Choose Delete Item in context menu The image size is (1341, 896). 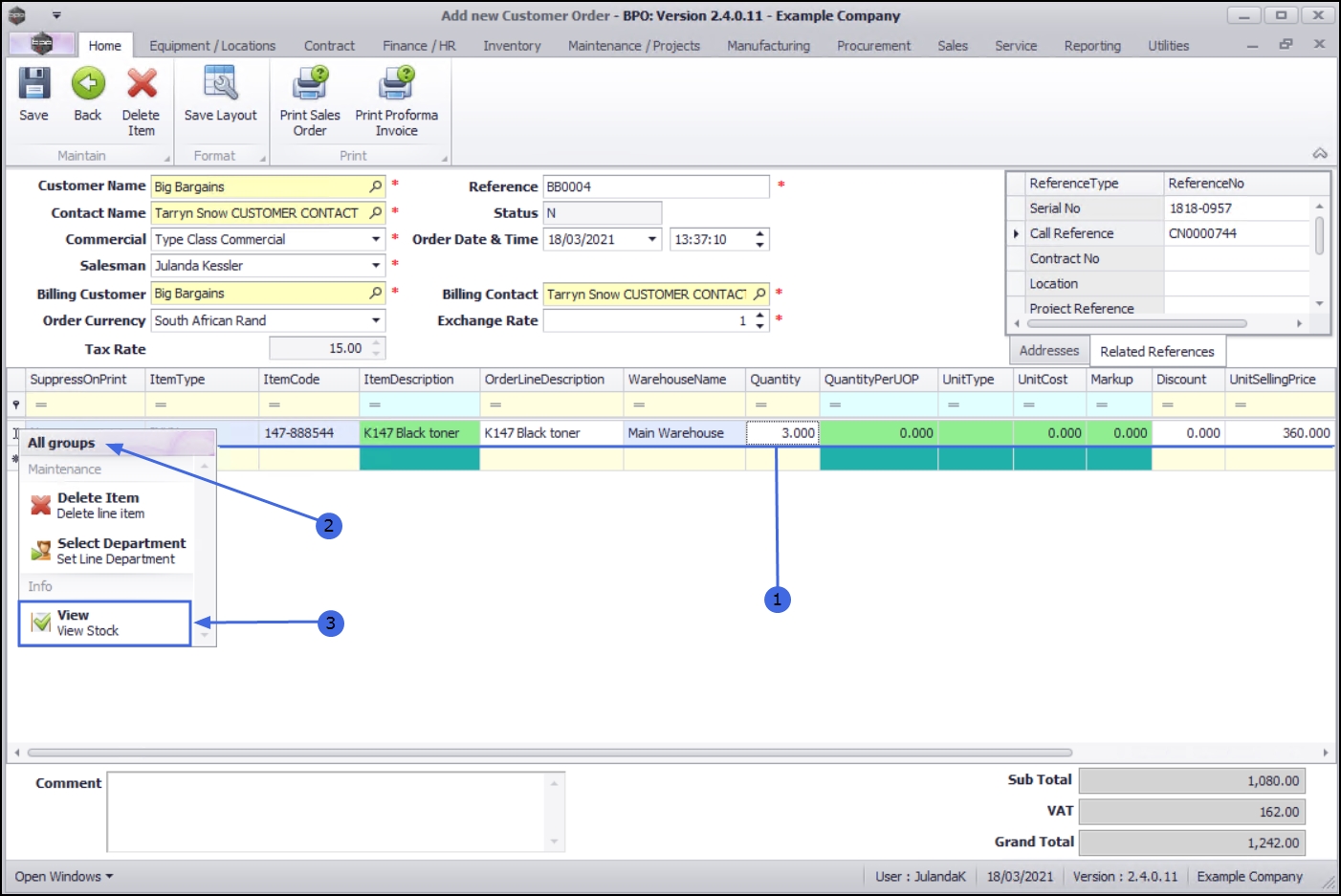108,505
